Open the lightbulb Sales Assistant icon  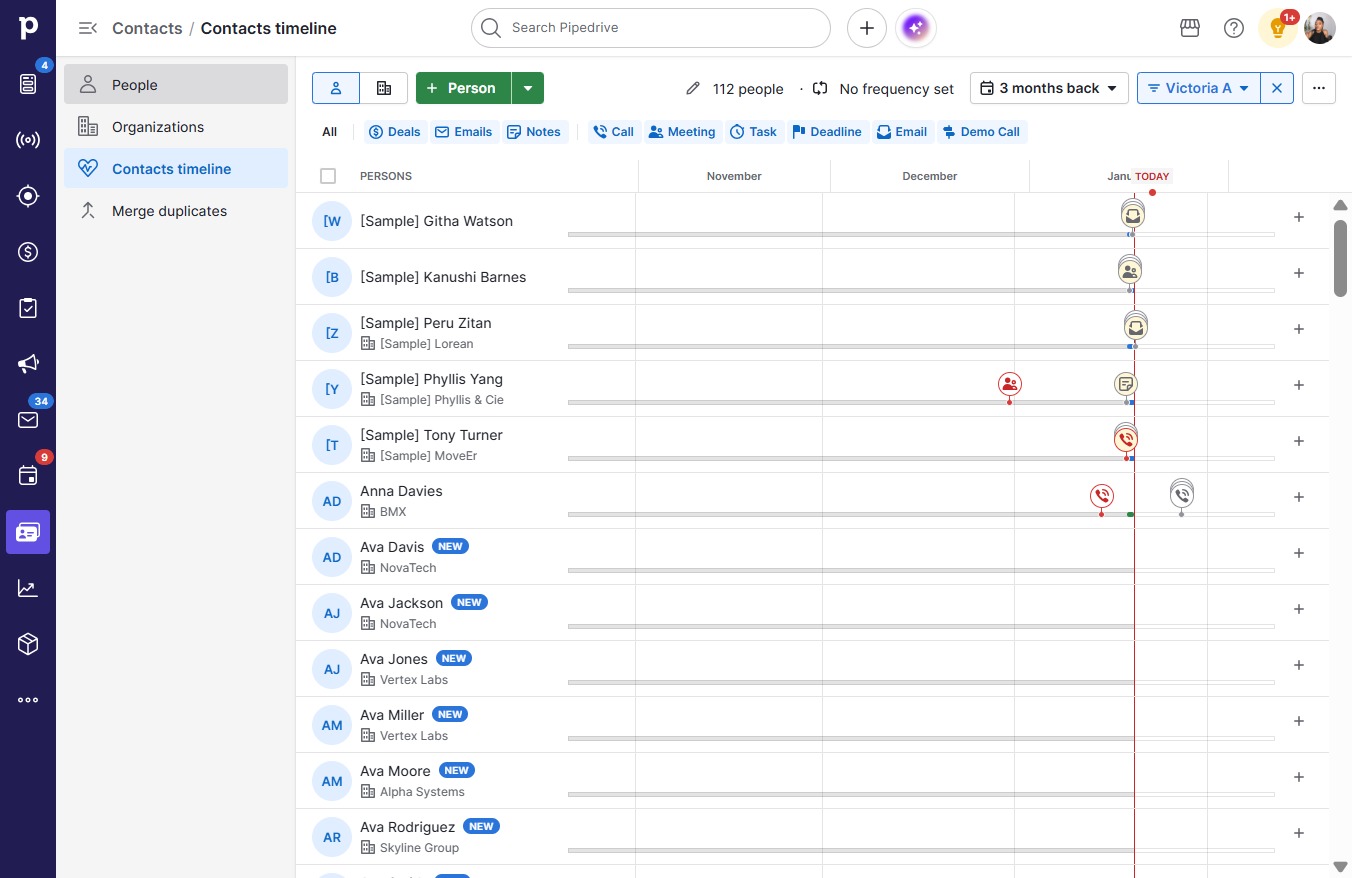pos(1278,28)
